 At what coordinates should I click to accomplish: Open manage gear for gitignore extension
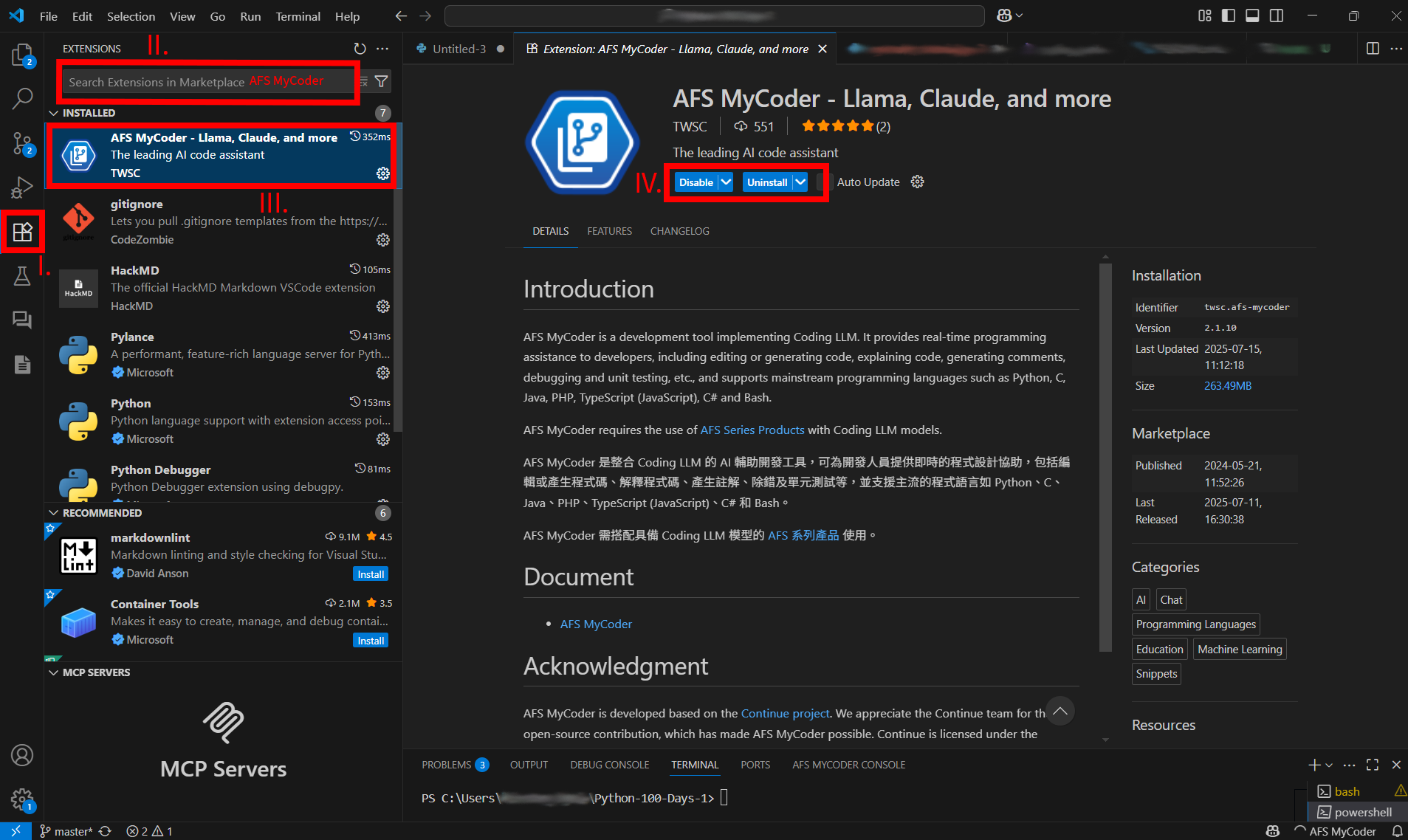click(382, 240)
